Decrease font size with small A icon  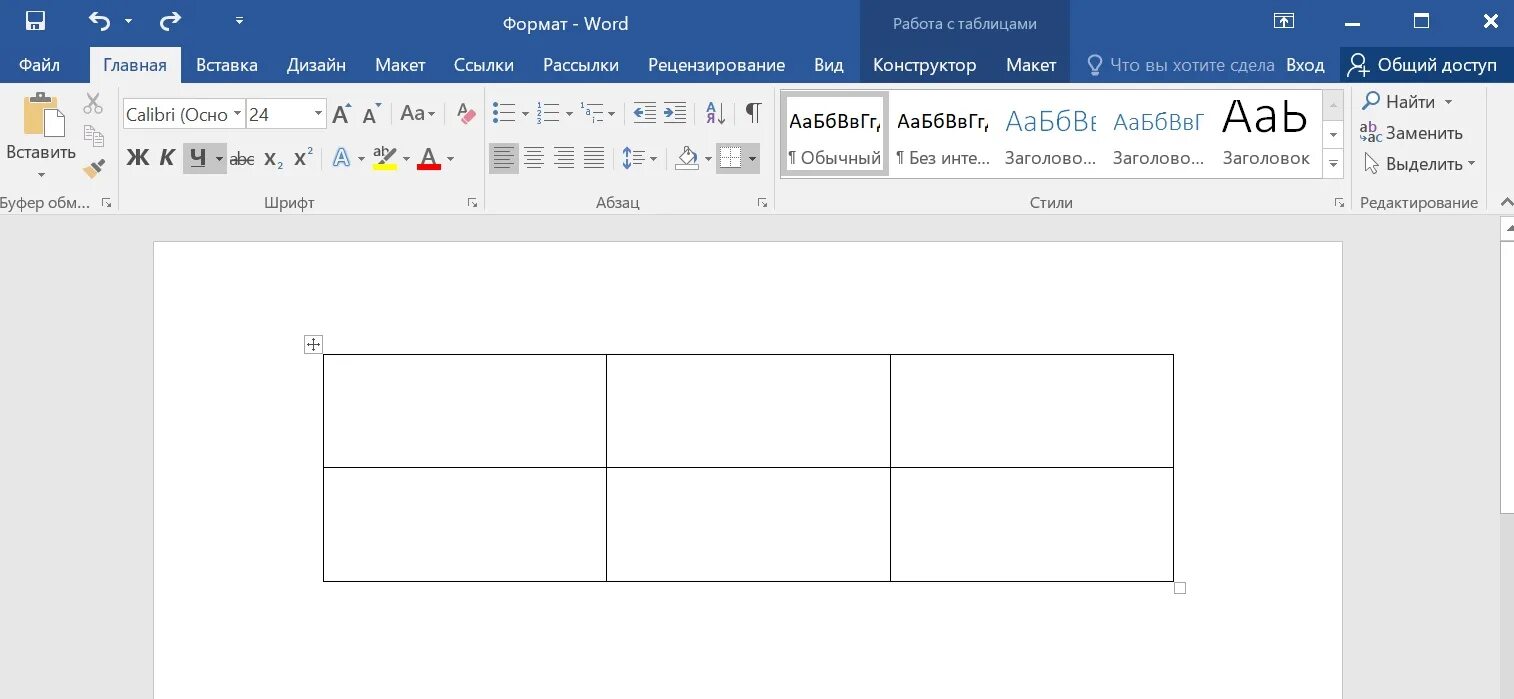pos(371,114)
